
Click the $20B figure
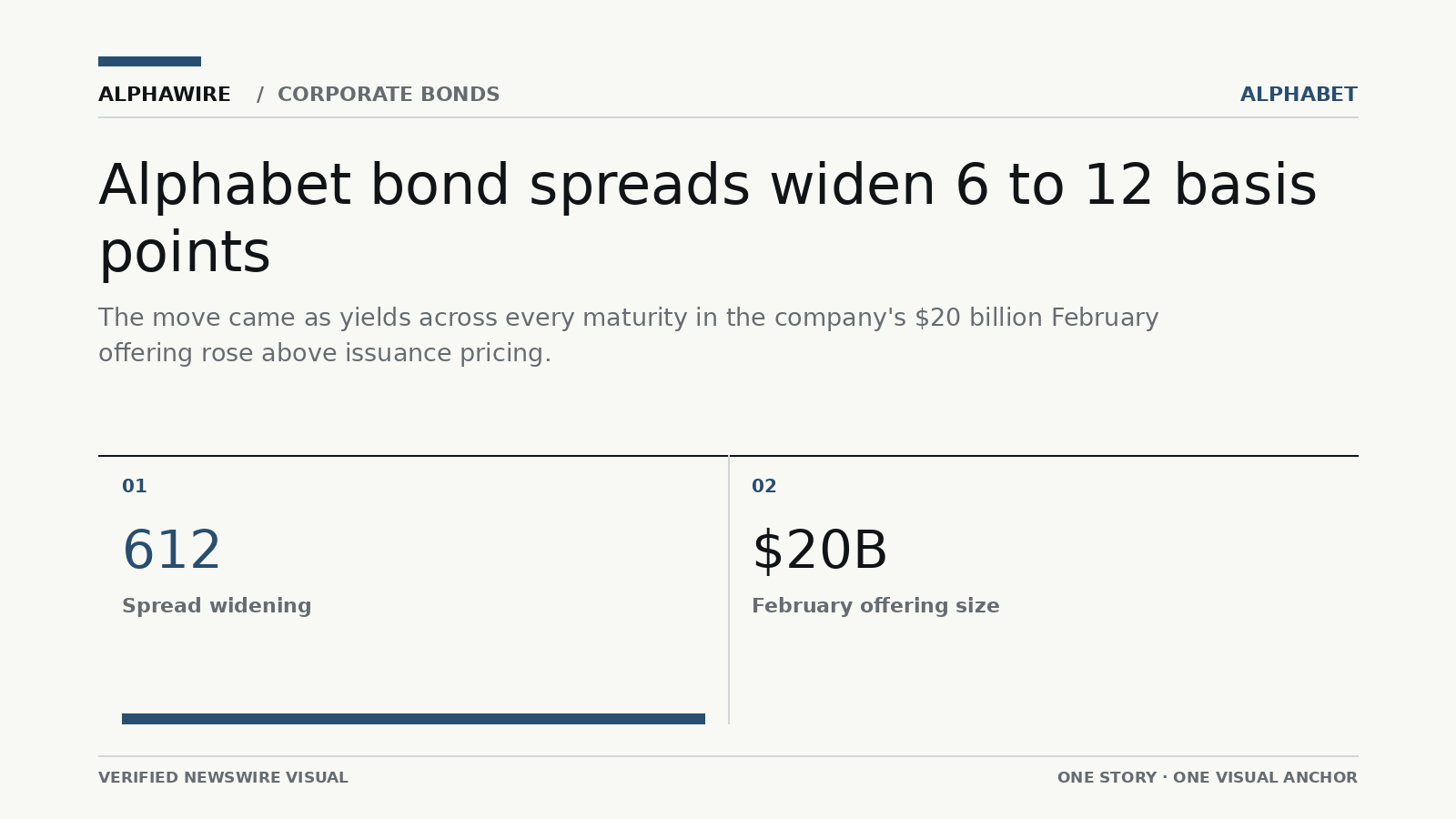point(819,551)
